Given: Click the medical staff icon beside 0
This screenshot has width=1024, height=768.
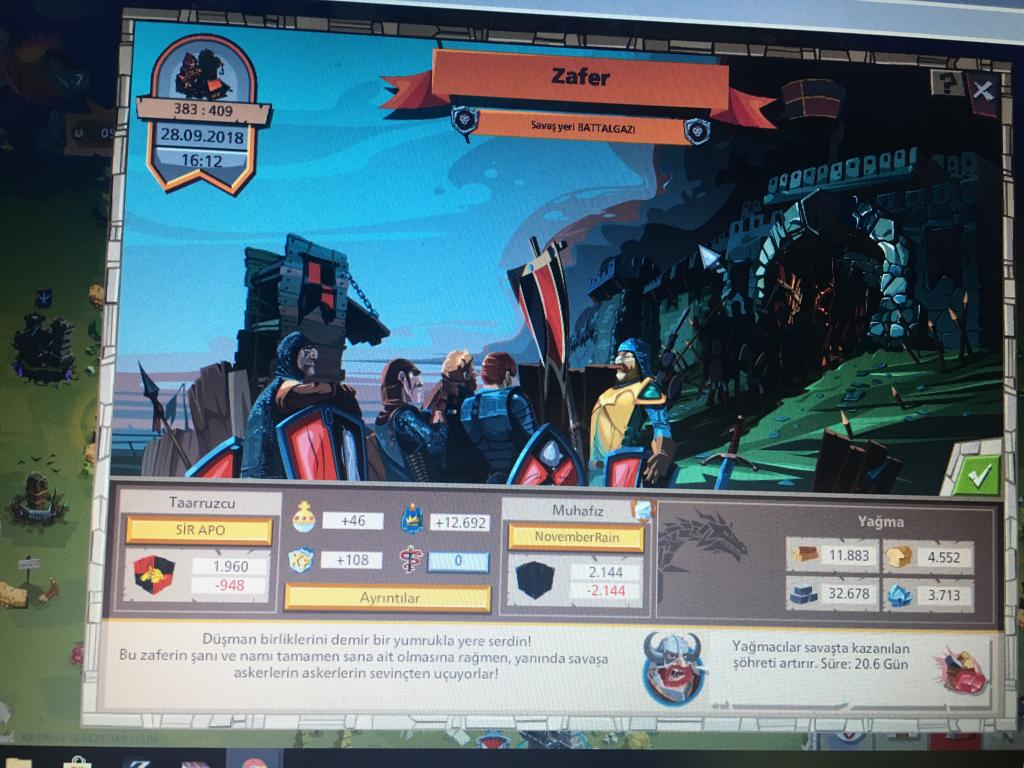Looking at the screenshot, I should [x=410, y=560].
